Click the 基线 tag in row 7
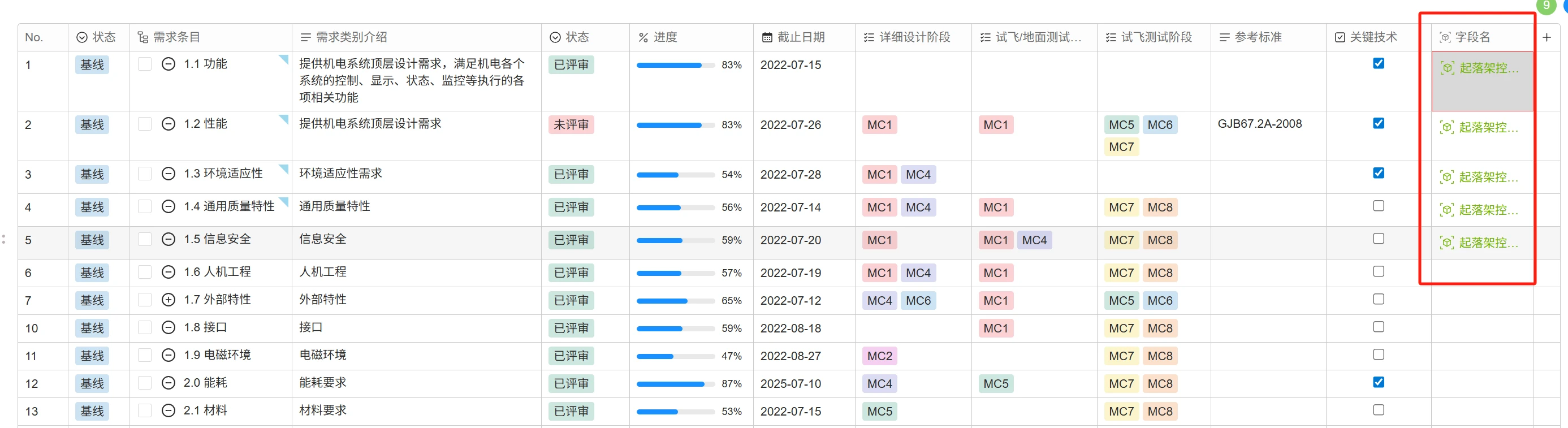The height and width of the screenshot is (428, 1568). (92, 300)
